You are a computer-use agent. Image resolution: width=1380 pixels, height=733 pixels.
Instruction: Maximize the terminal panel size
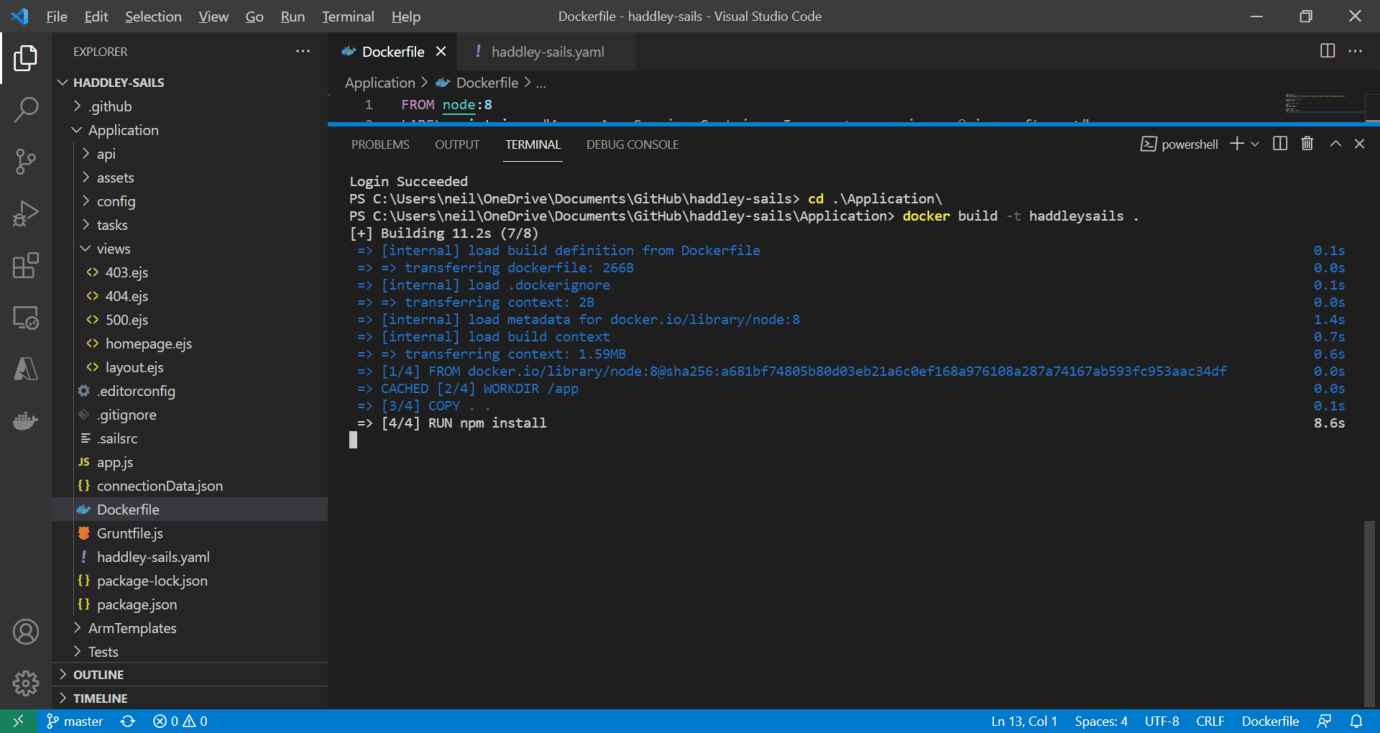pos(1335,144)
